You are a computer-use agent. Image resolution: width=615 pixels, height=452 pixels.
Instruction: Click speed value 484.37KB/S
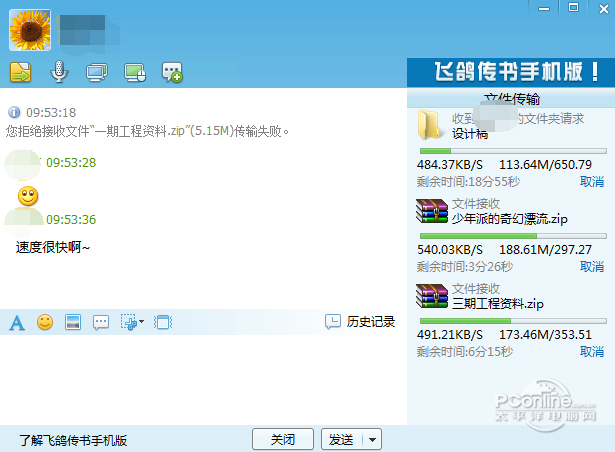pyautogui.click(x=450, y=165)
